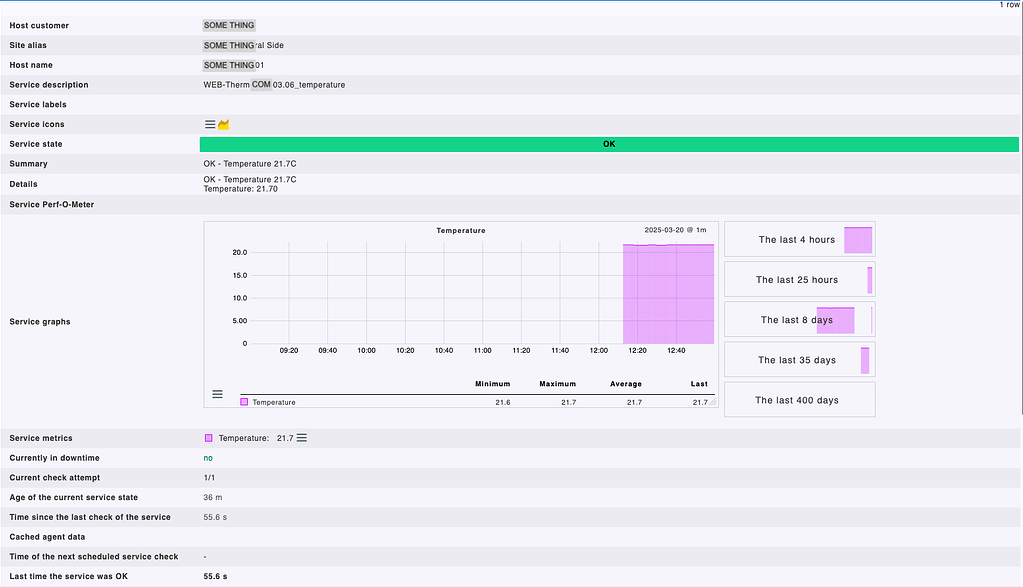Viewport: 1023px width, 587px height.
Task: Open The last 35 days graph
Action: [800, 360]
